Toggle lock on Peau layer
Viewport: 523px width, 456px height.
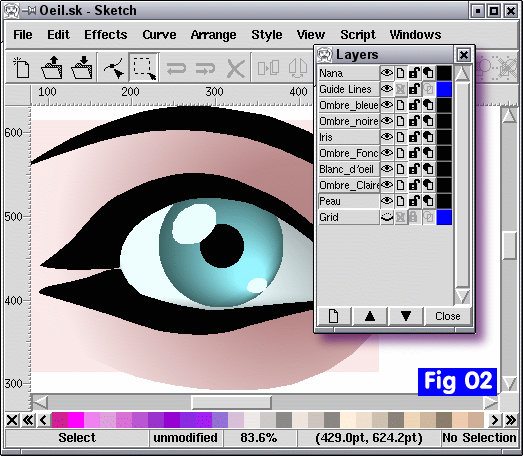pos(414,201)
